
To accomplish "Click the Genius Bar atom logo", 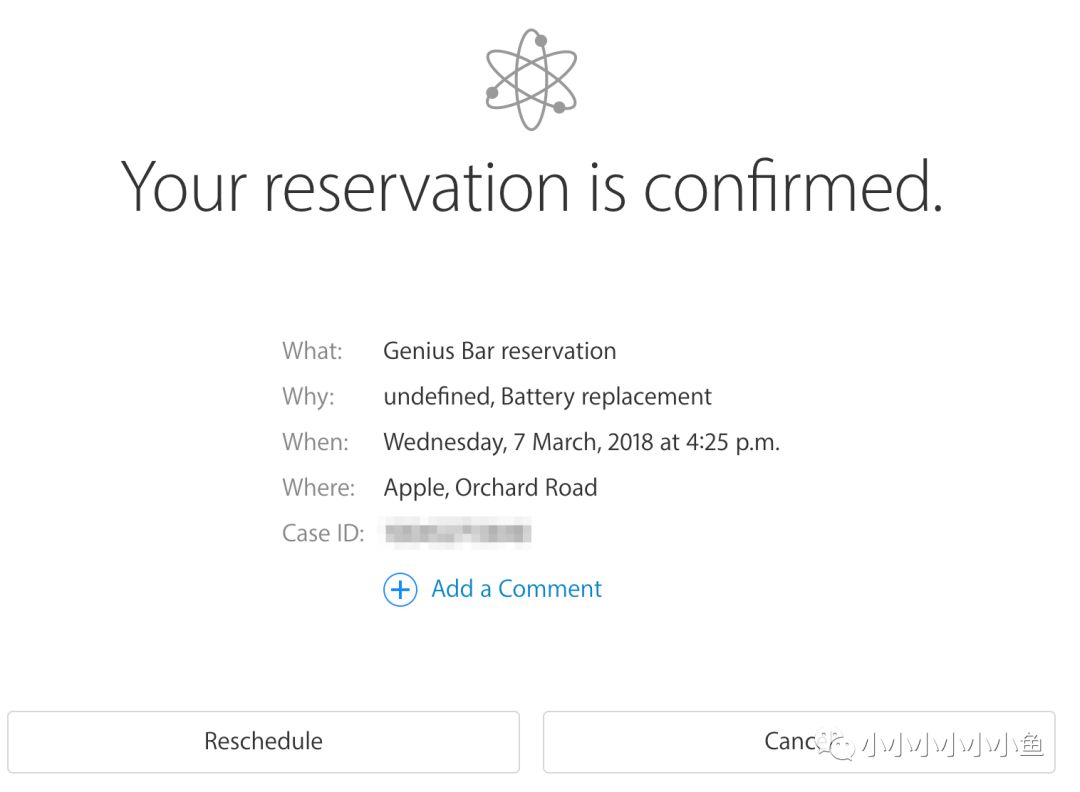I will [x=531, y=80].
